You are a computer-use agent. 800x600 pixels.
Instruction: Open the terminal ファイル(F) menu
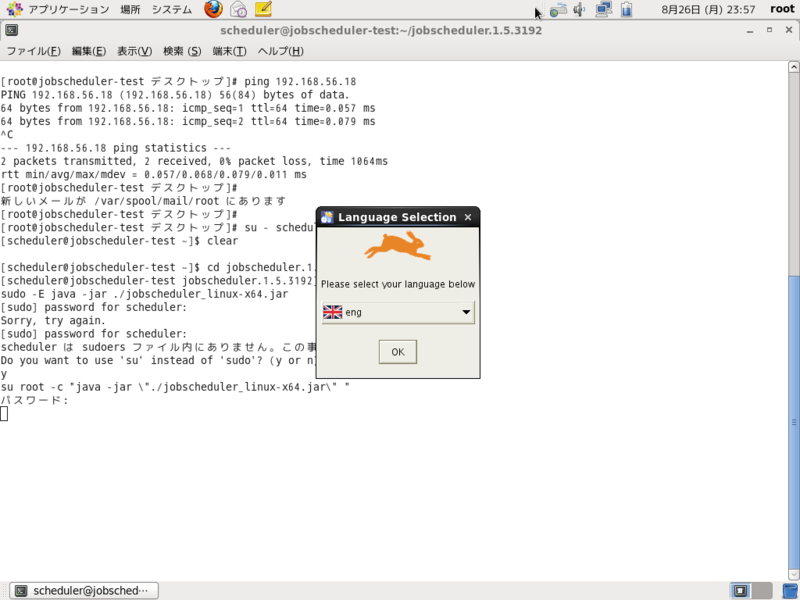coord(33,51)
